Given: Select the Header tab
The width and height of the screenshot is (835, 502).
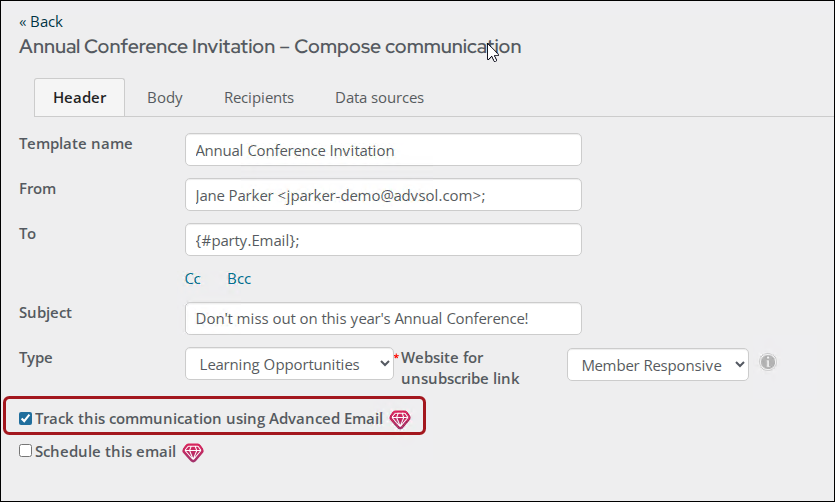Looking at the screenshot, I should coord(79,98).
